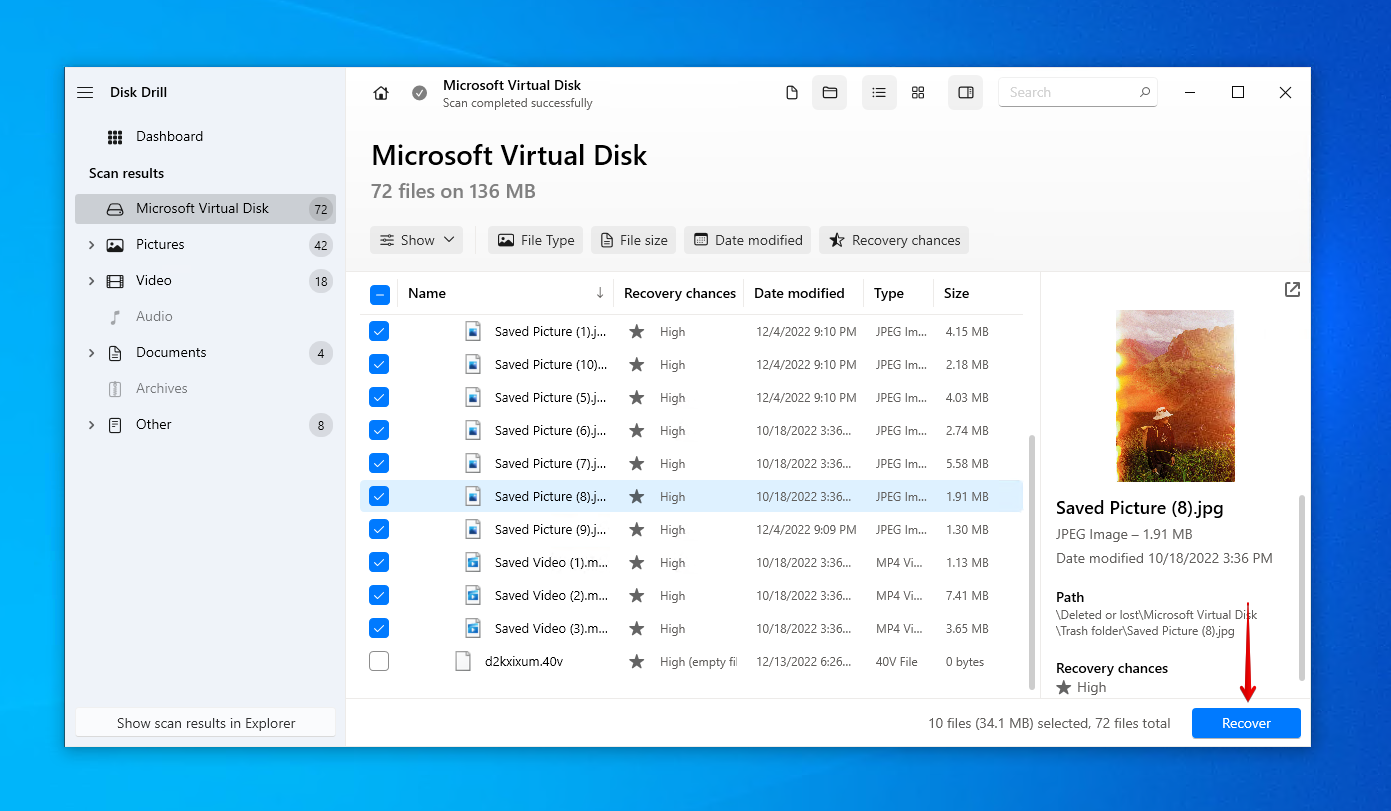The width and height of the screenshot is (1391, 811).
Task: Uncheck Saved Picture (1).jpg checkbox
Action: pyautogui.click(x=379, y=331)
